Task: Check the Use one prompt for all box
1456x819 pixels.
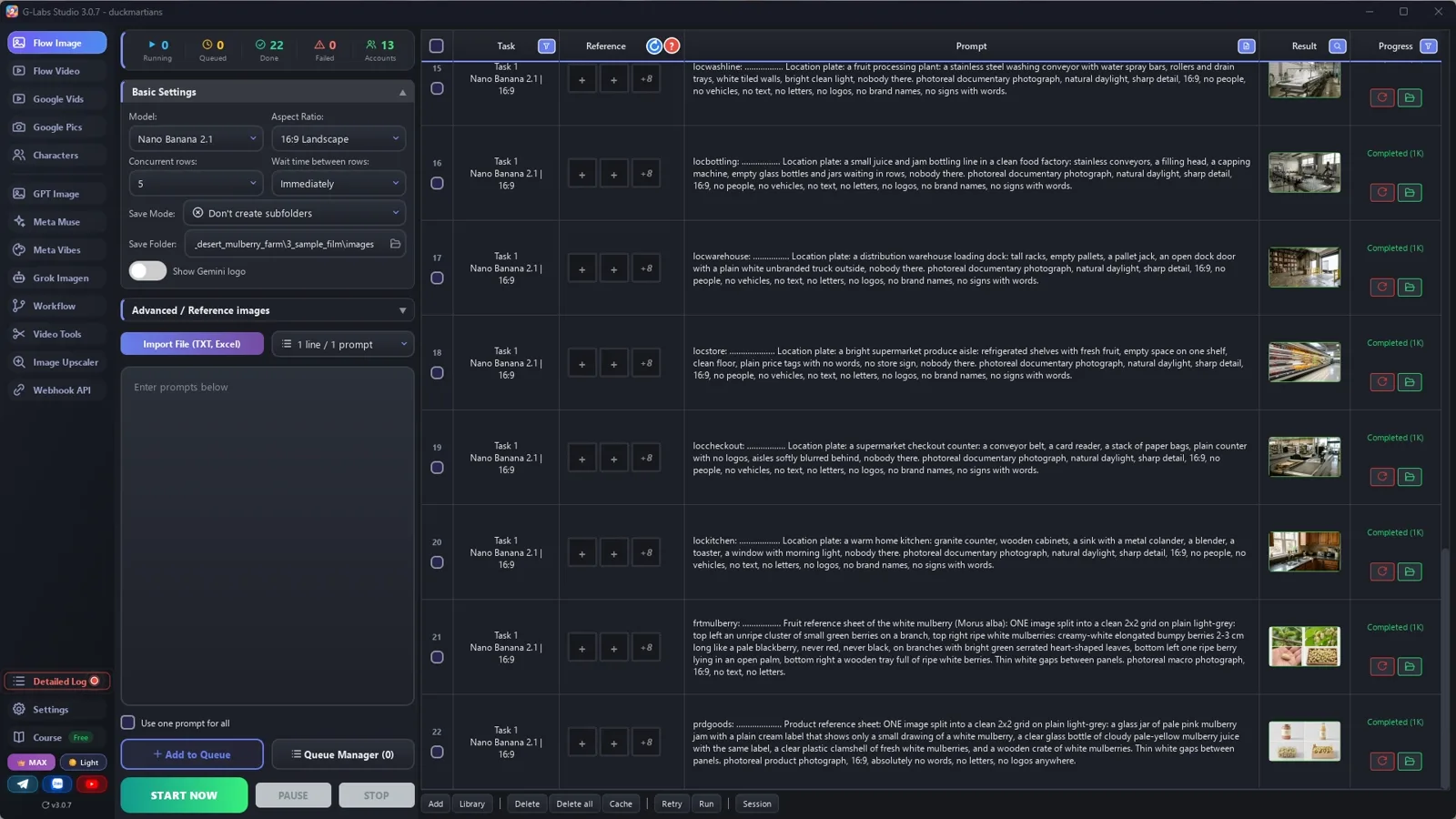Action: tap(128, 723)
